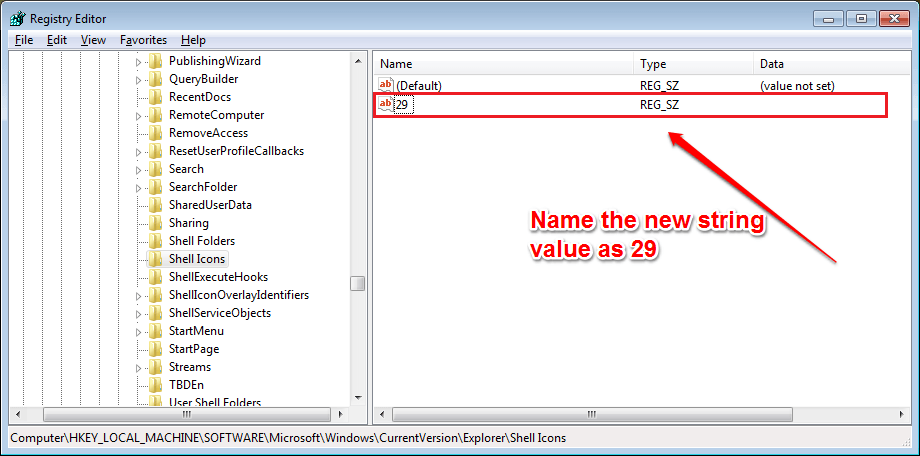The width and height of the screenshot is (920, 456).
Task: Select the StartPage key label
Action: coord(194,349)
